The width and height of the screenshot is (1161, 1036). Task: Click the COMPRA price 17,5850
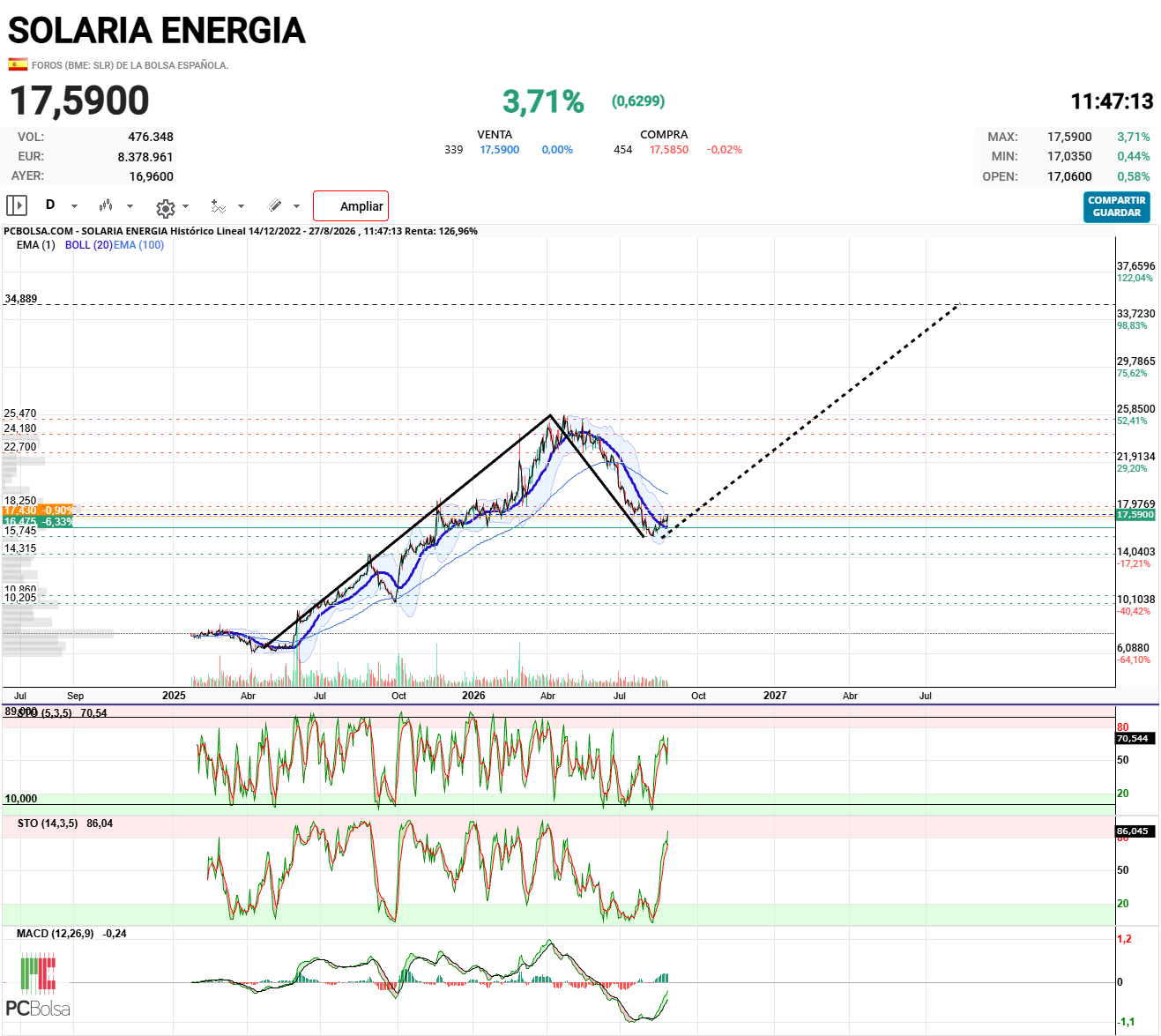[x=669, y=150]
